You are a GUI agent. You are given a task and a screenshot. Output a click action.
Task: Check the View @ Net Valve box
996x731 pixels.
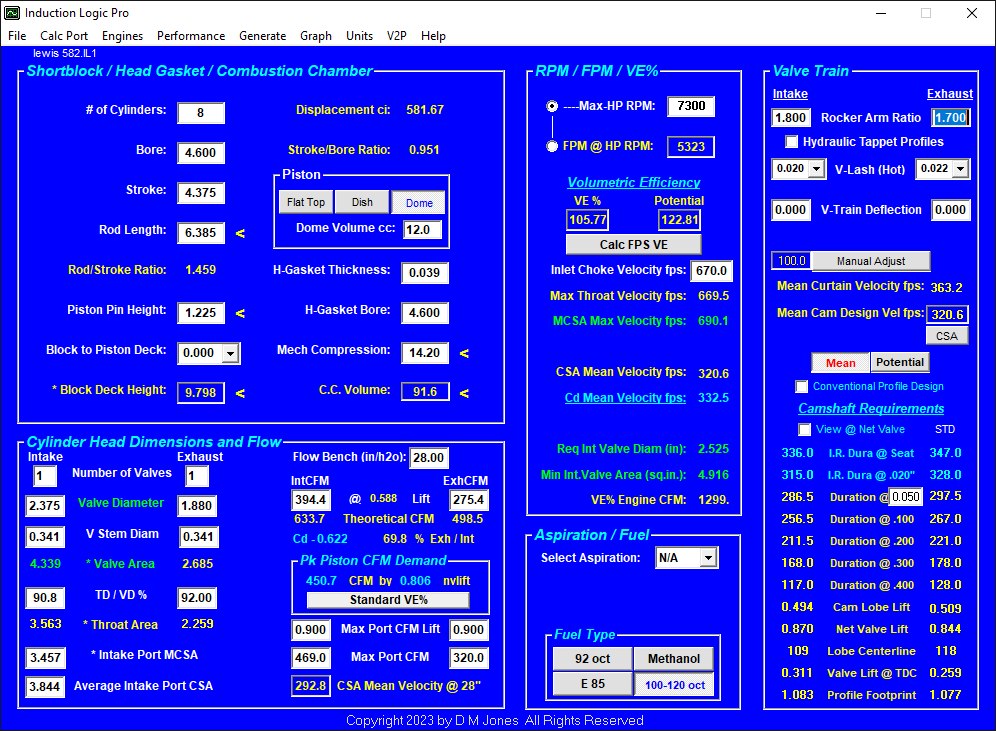(x=804, y=429)
